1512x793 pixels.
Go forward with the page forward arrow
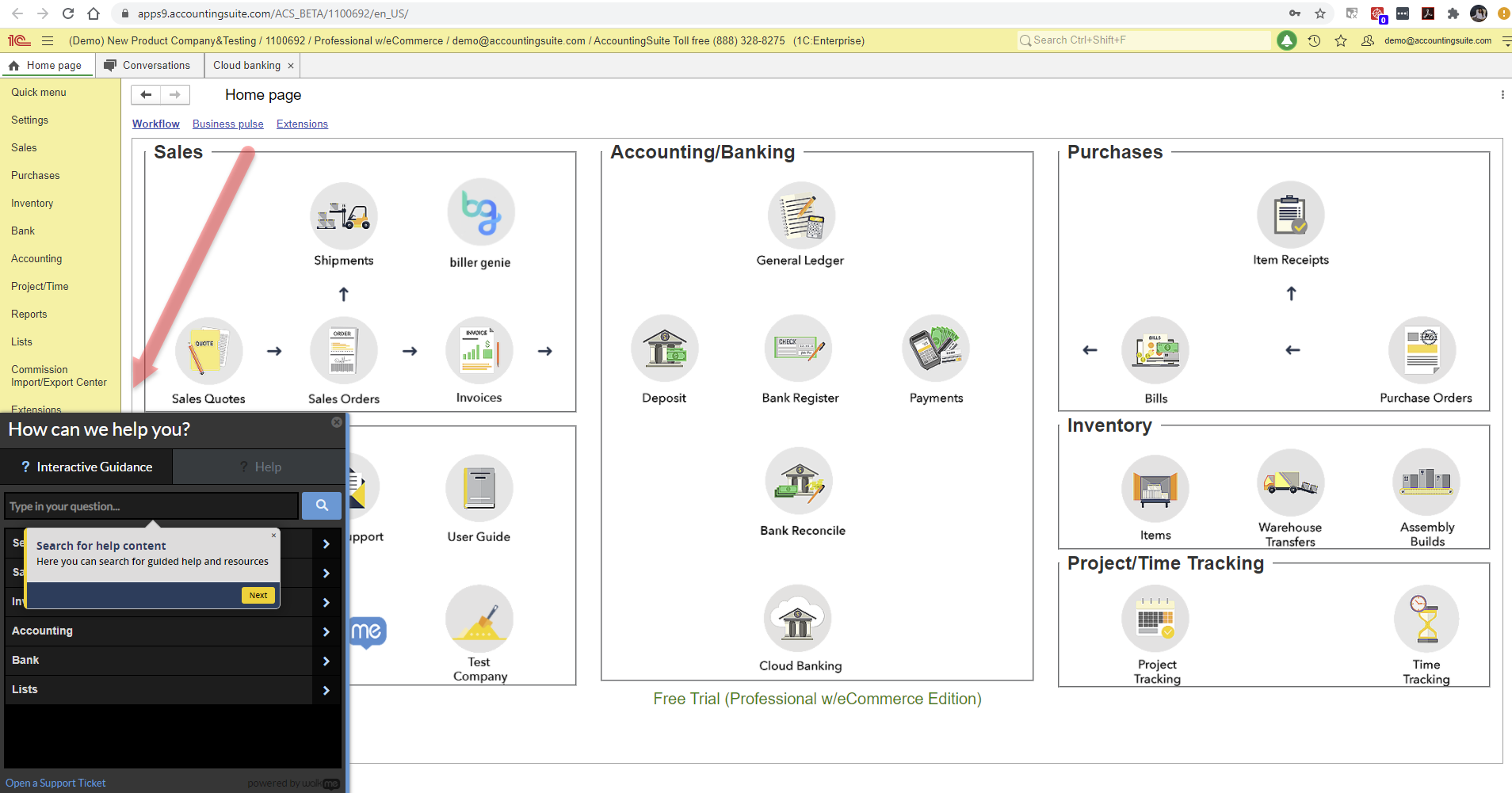click(175, 95)
